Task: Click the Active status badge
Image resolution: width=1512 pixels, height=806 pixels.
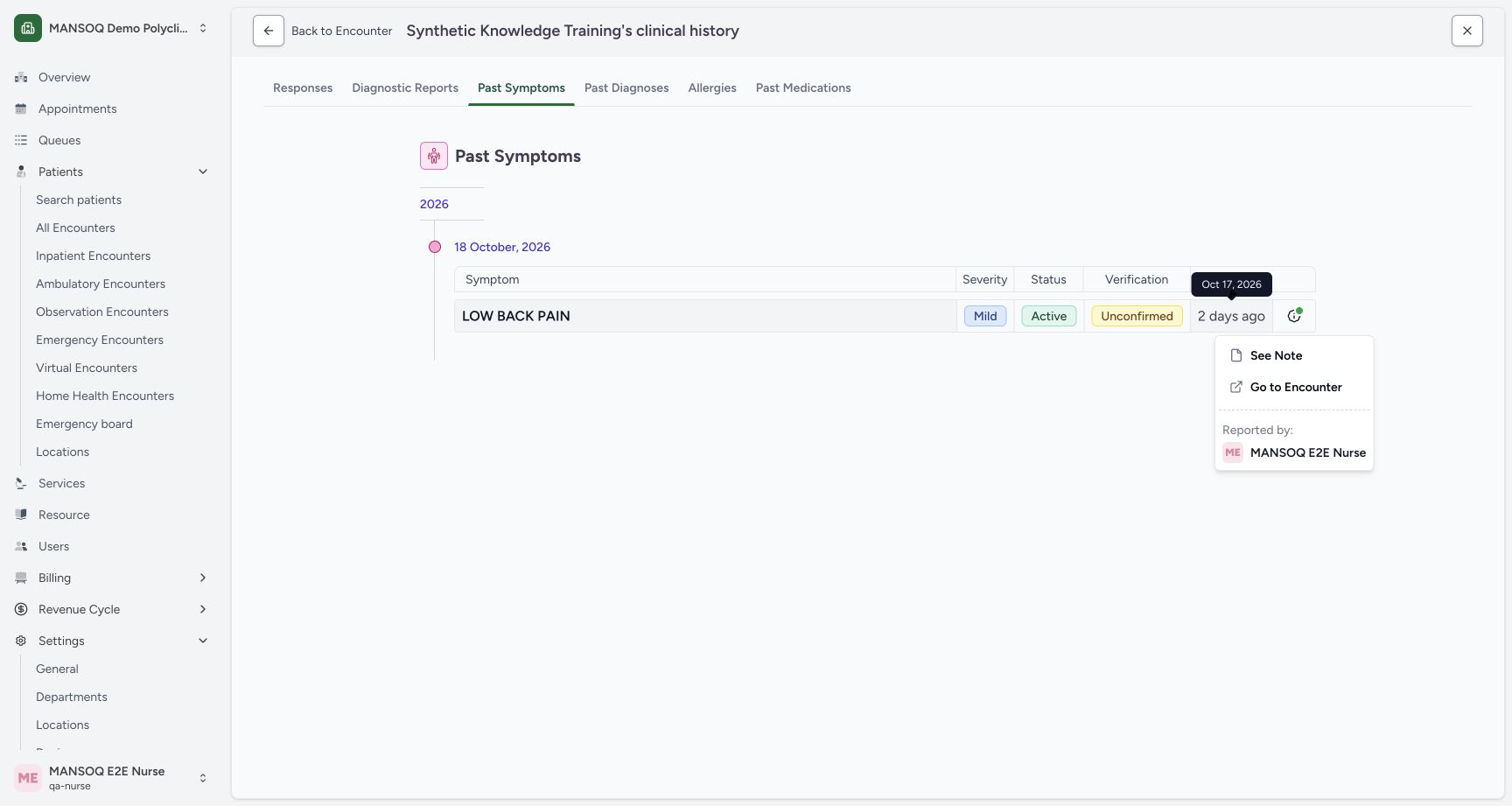Action: [x=1048, y=316]
